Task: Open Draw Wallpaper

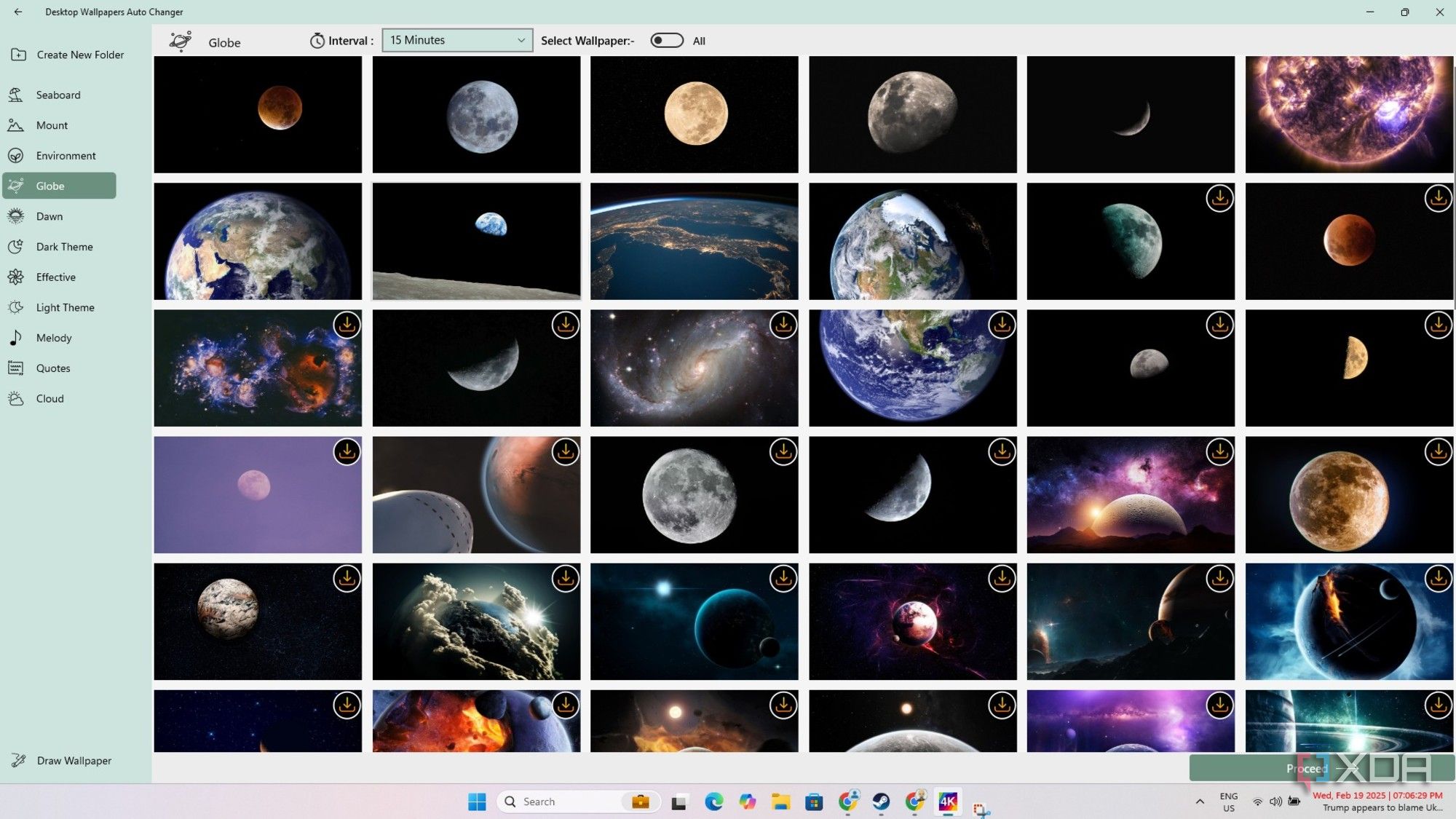Action: click(x=74, y=760)
